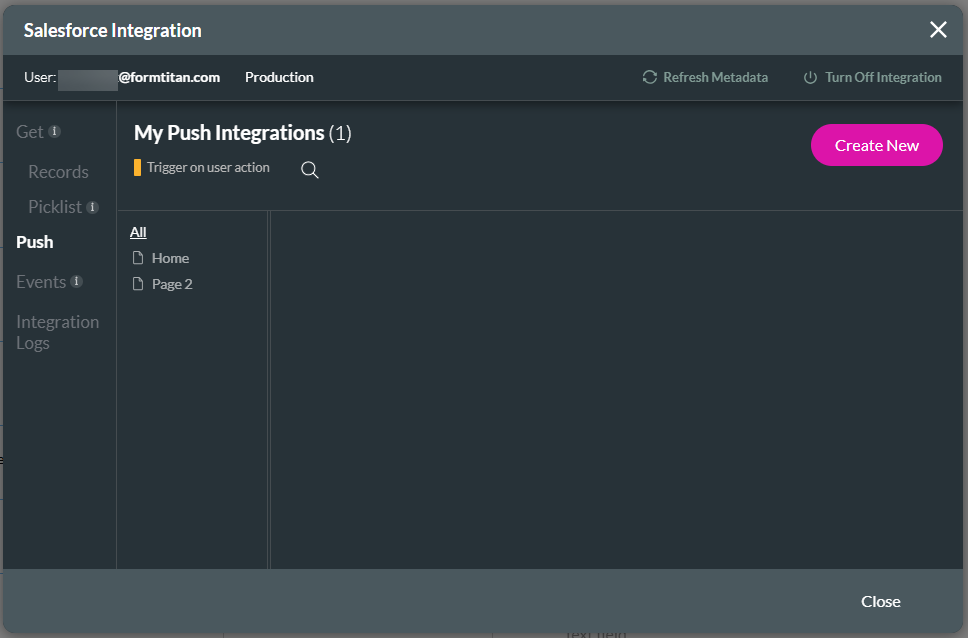
Task: Click the My Push Integrations heading
Action: click(243, 133)
